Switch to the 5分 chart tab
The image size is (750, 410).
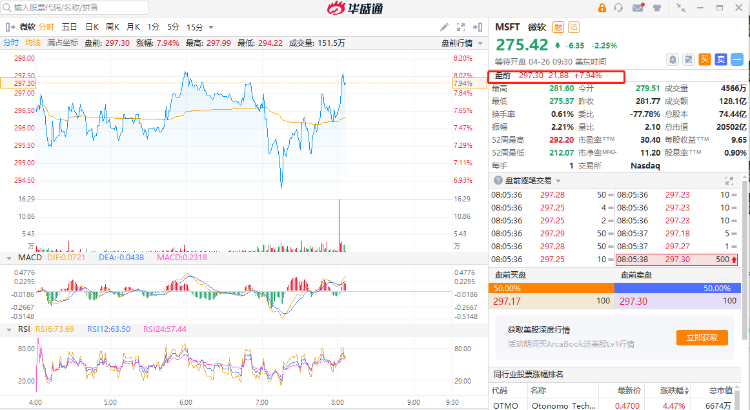click(173, 27)
